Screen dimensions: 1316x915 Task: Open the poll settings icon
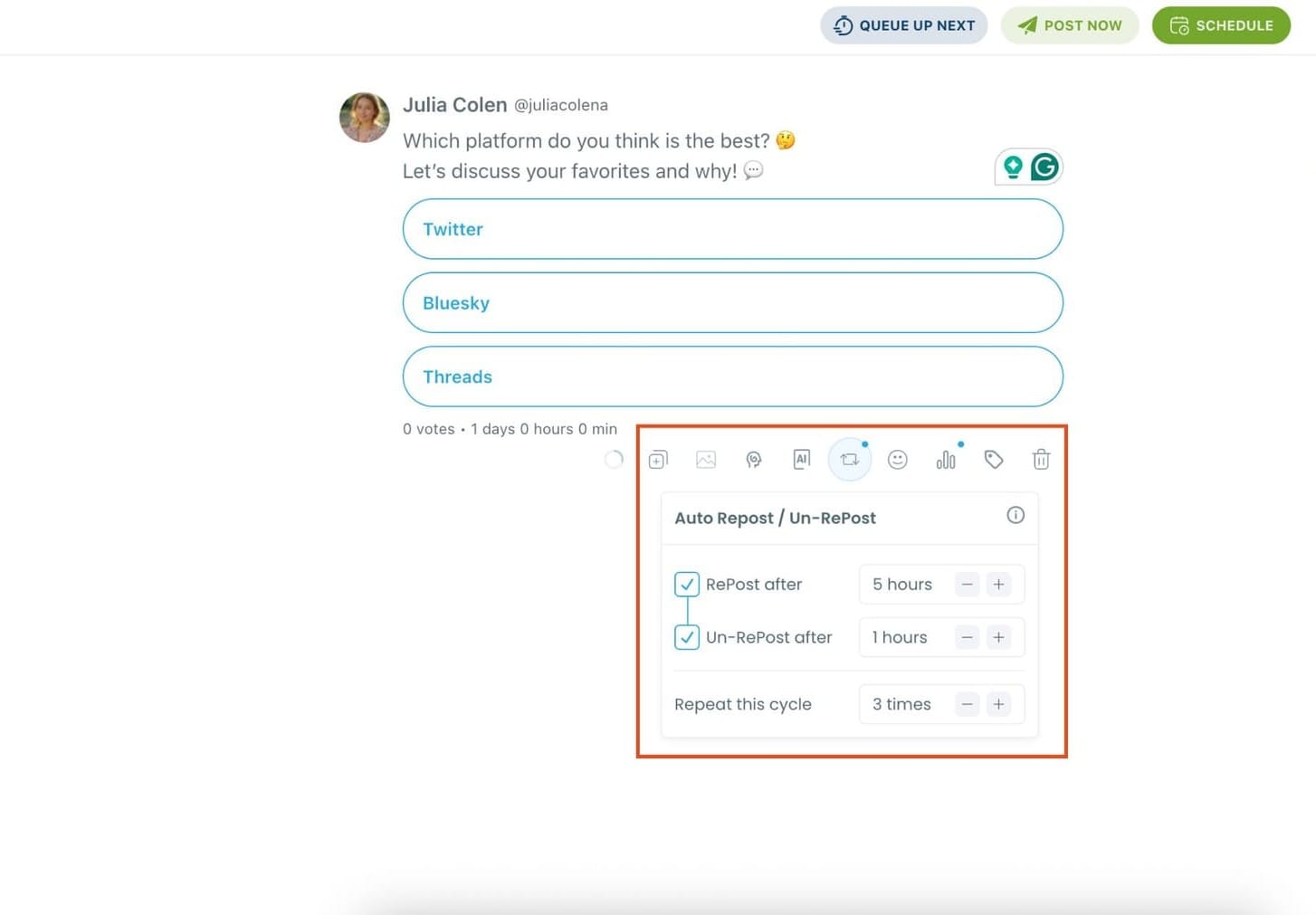(x=946, y=459)
